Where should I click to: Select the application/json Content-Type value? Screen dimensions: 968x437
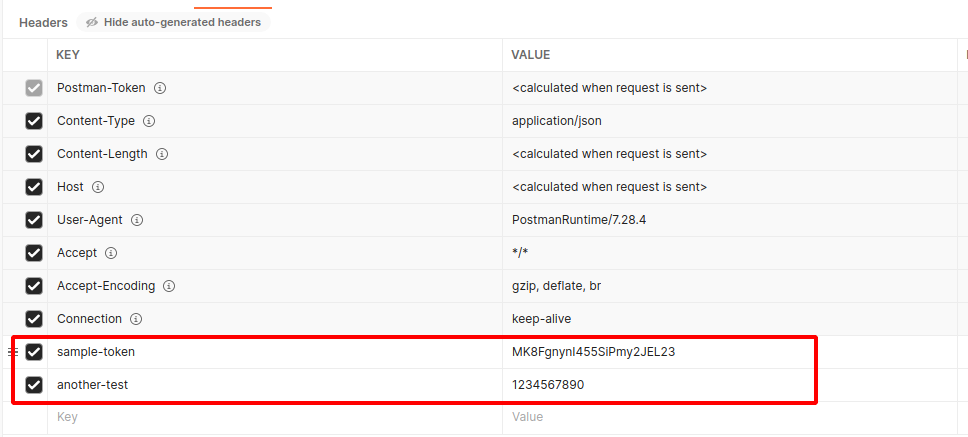click(x=557, y=121)
